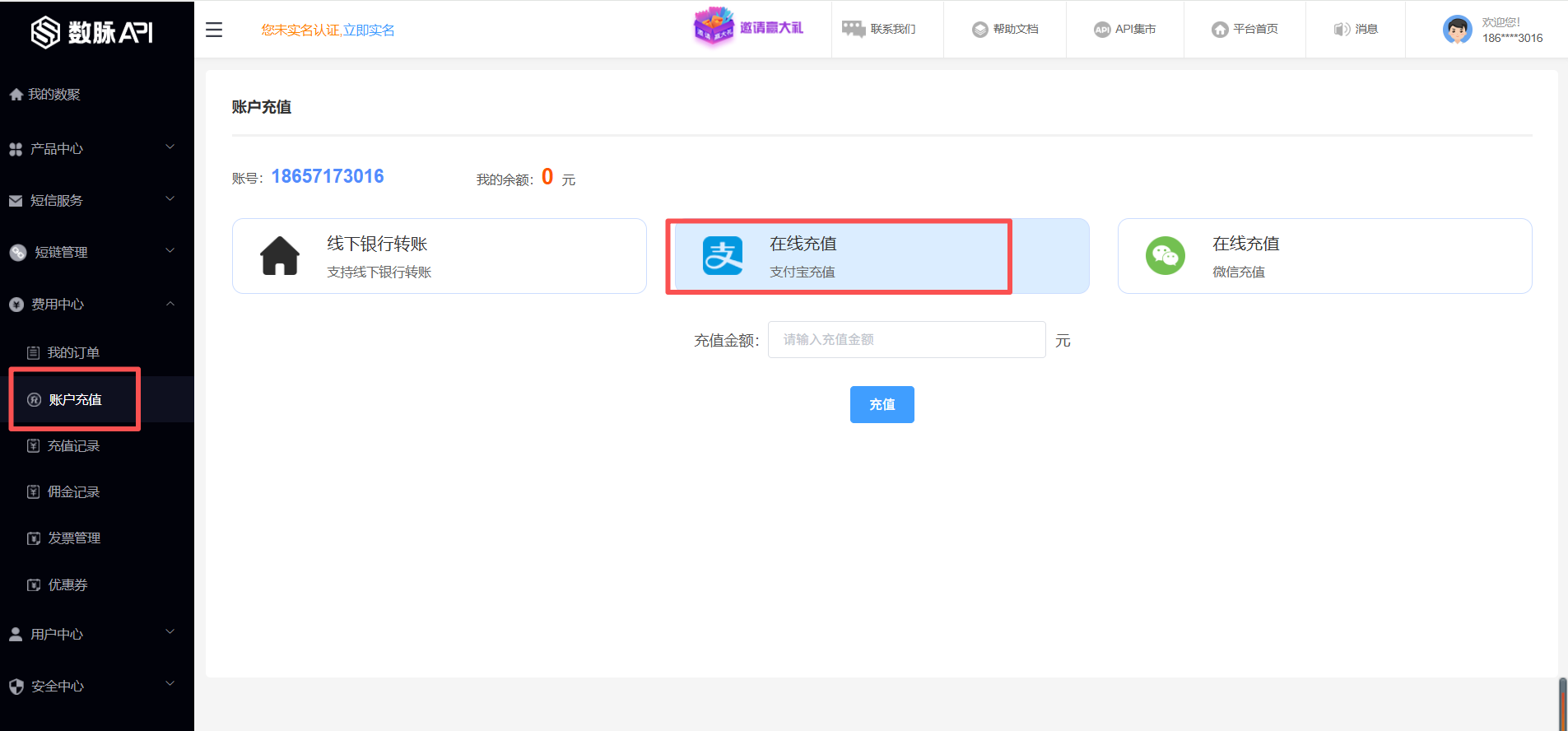Click the invite gift box icon

713,26
